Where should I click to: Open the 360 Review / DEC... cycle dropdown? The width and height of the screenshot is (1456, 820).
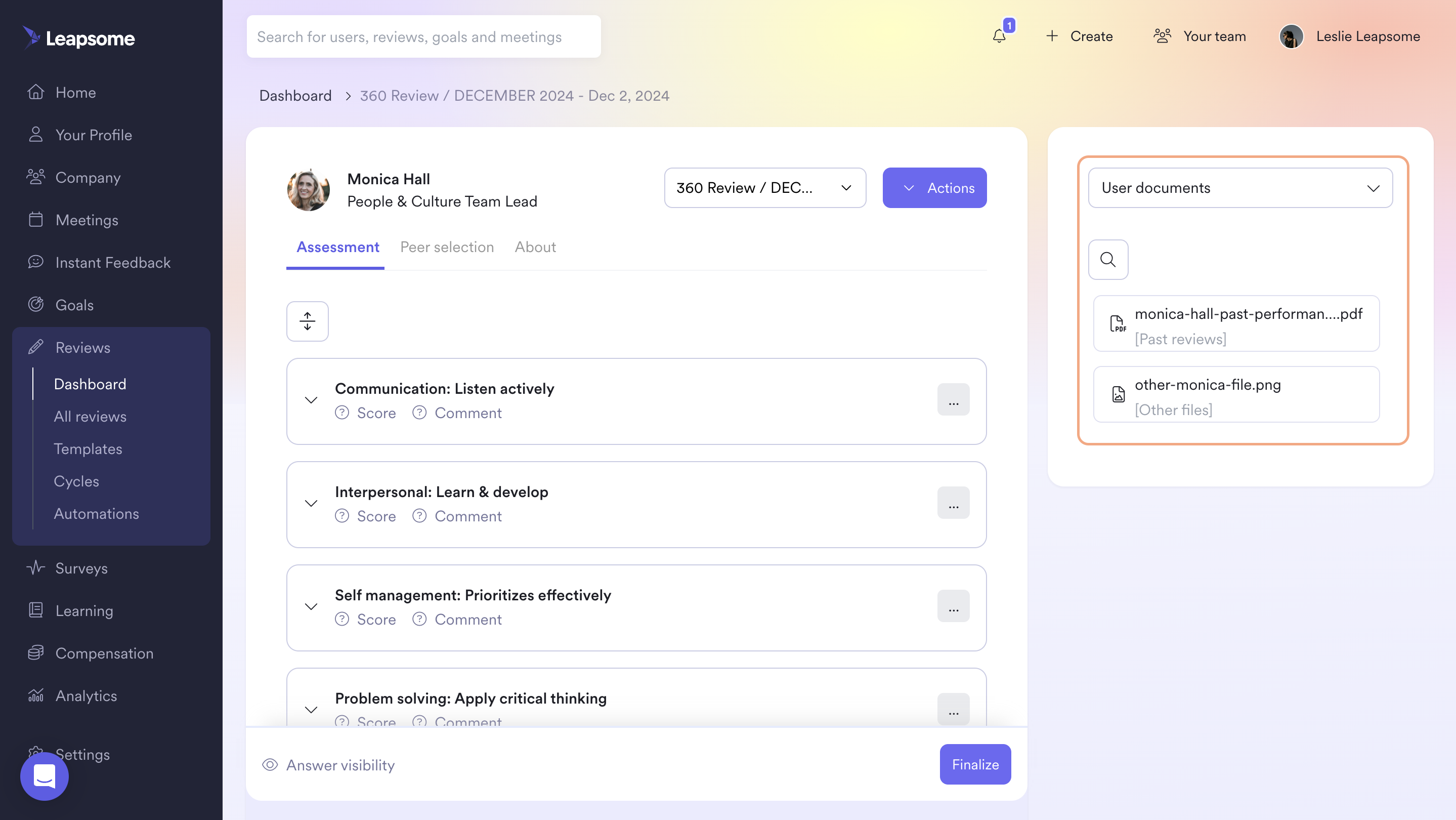(x=765, y=188)
